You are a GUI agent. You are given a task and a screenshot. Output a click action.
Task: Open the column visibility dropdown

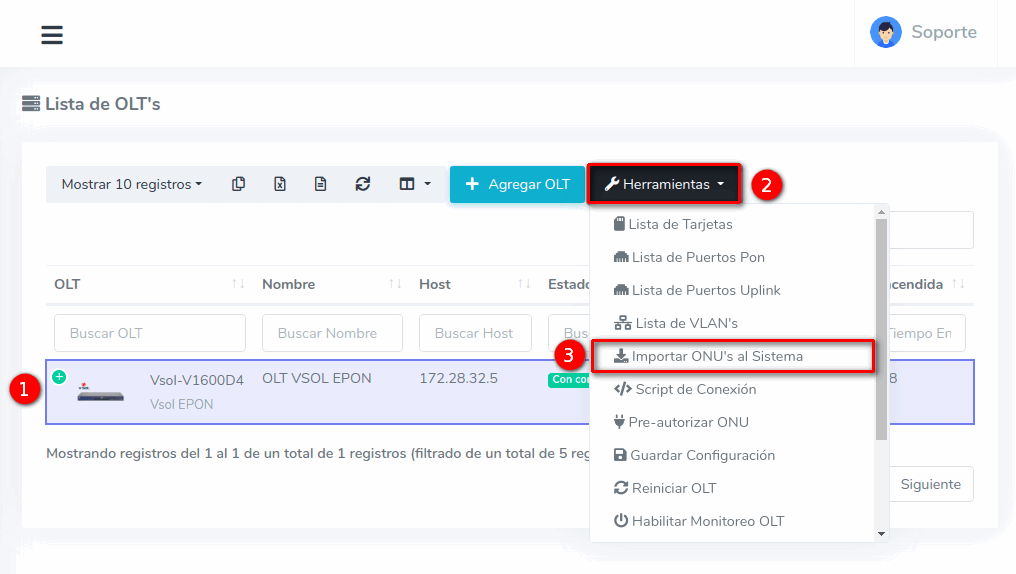[x=415, y=184]
